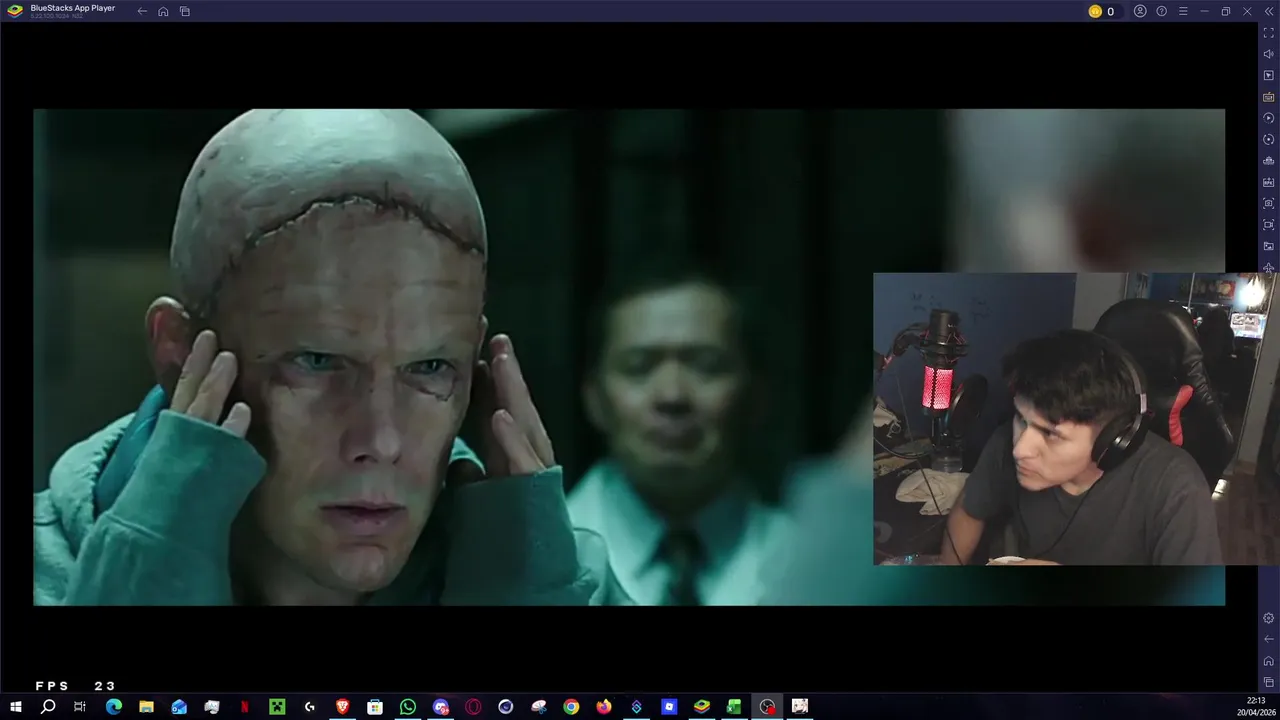Enter full screen mode in BlueStacks
This screenshot has height=720, width=1280.
coord(1269,33)
